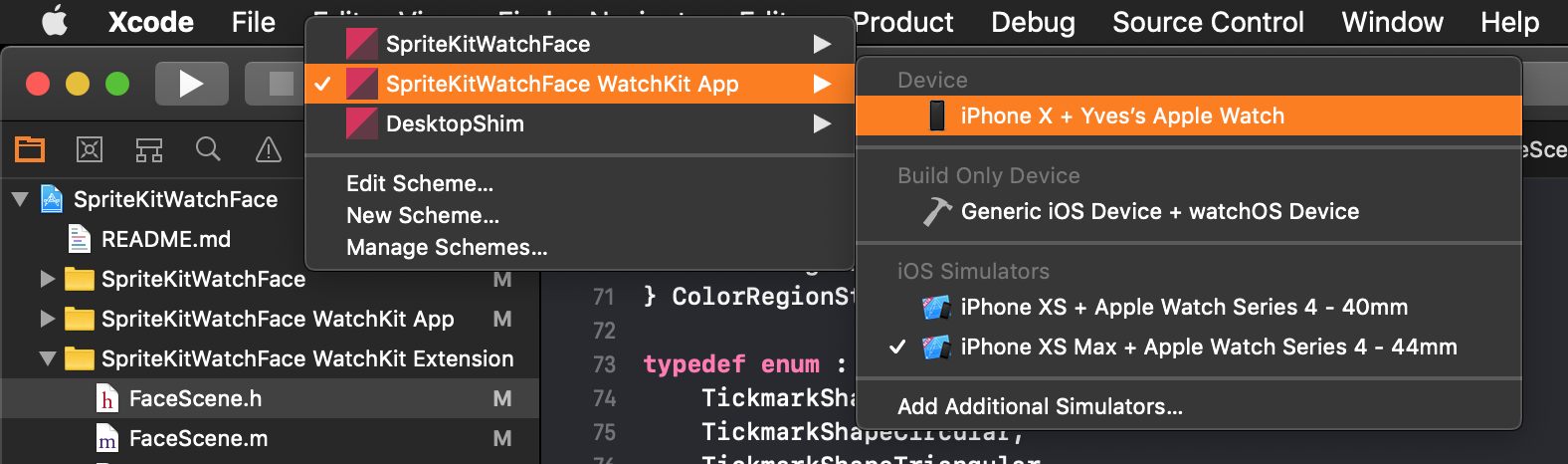
Task: Open the Source Control navigator icon
Action: coord(90,150)
